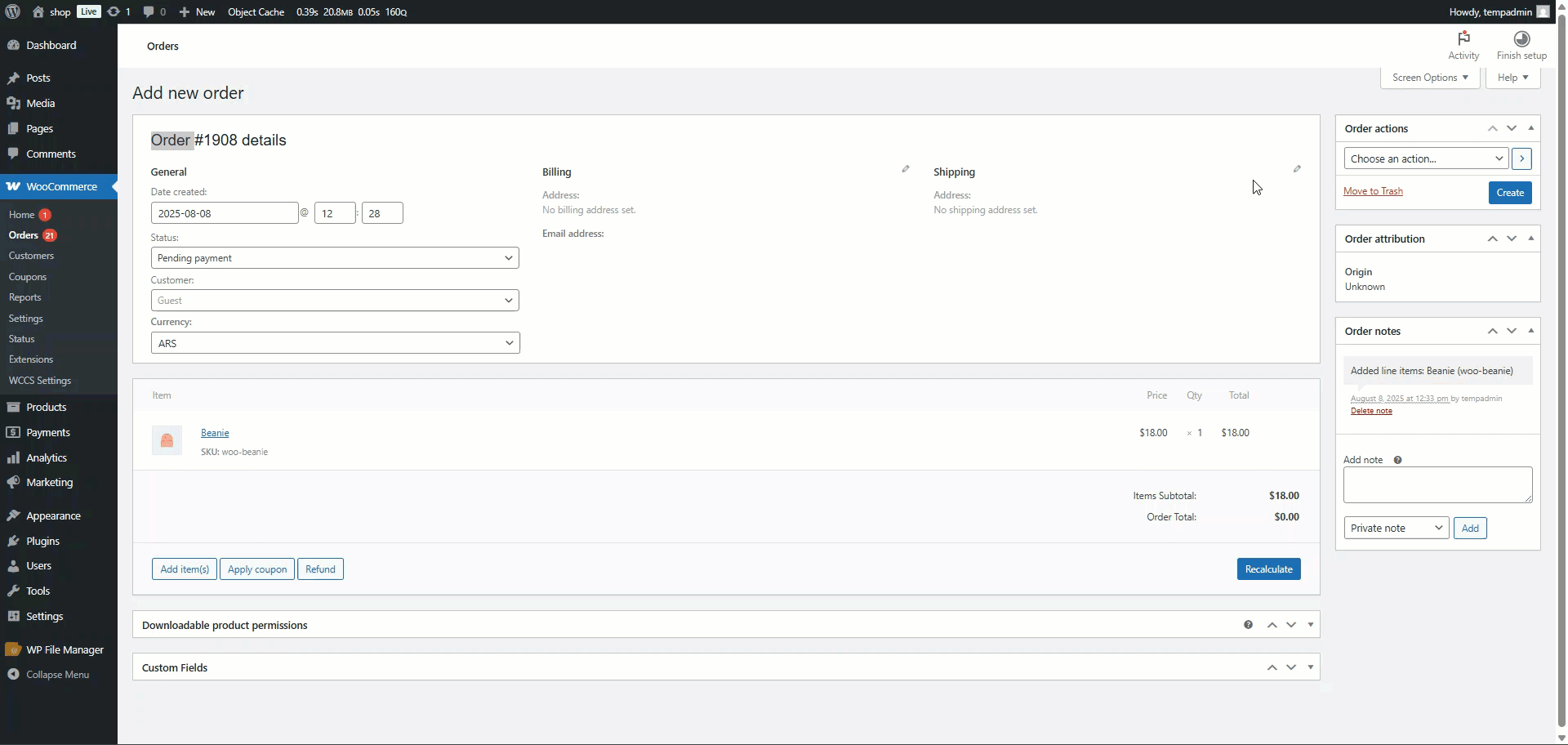Image resolution: width=1568 pixels, height=745 pixels.
Task: Click the Recalculate button
Action: [1267, 569]
